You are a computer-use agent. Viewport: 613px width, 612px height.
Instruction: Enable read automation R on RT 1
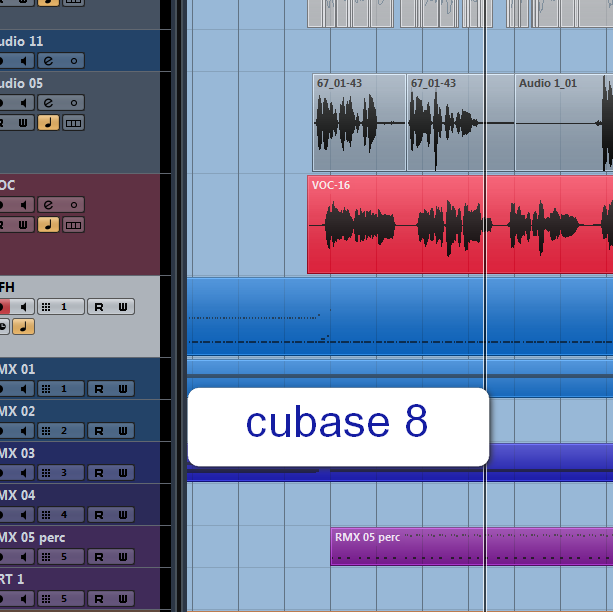pos(99,599)
